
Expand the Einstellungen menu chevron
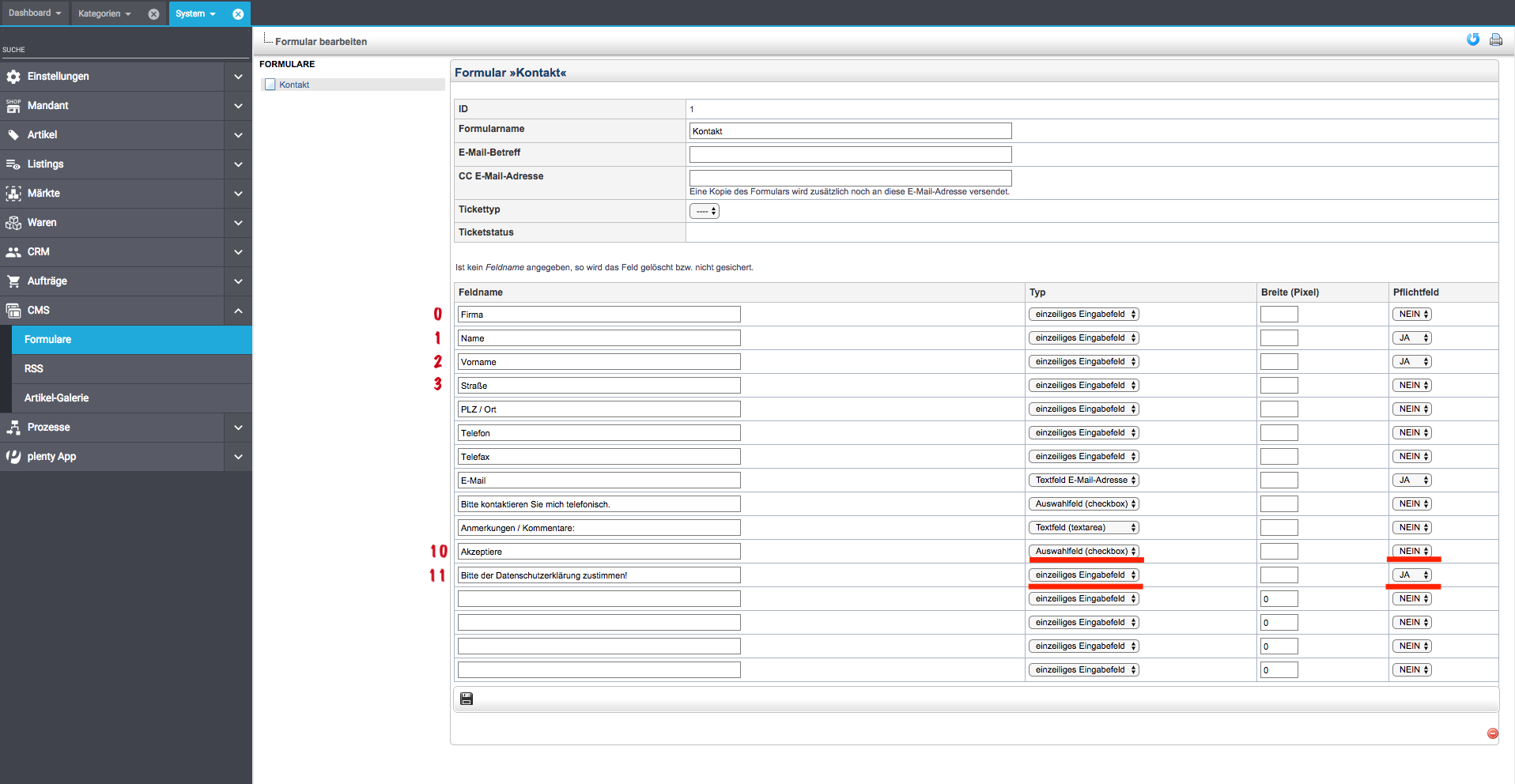(x=238, y=77)
